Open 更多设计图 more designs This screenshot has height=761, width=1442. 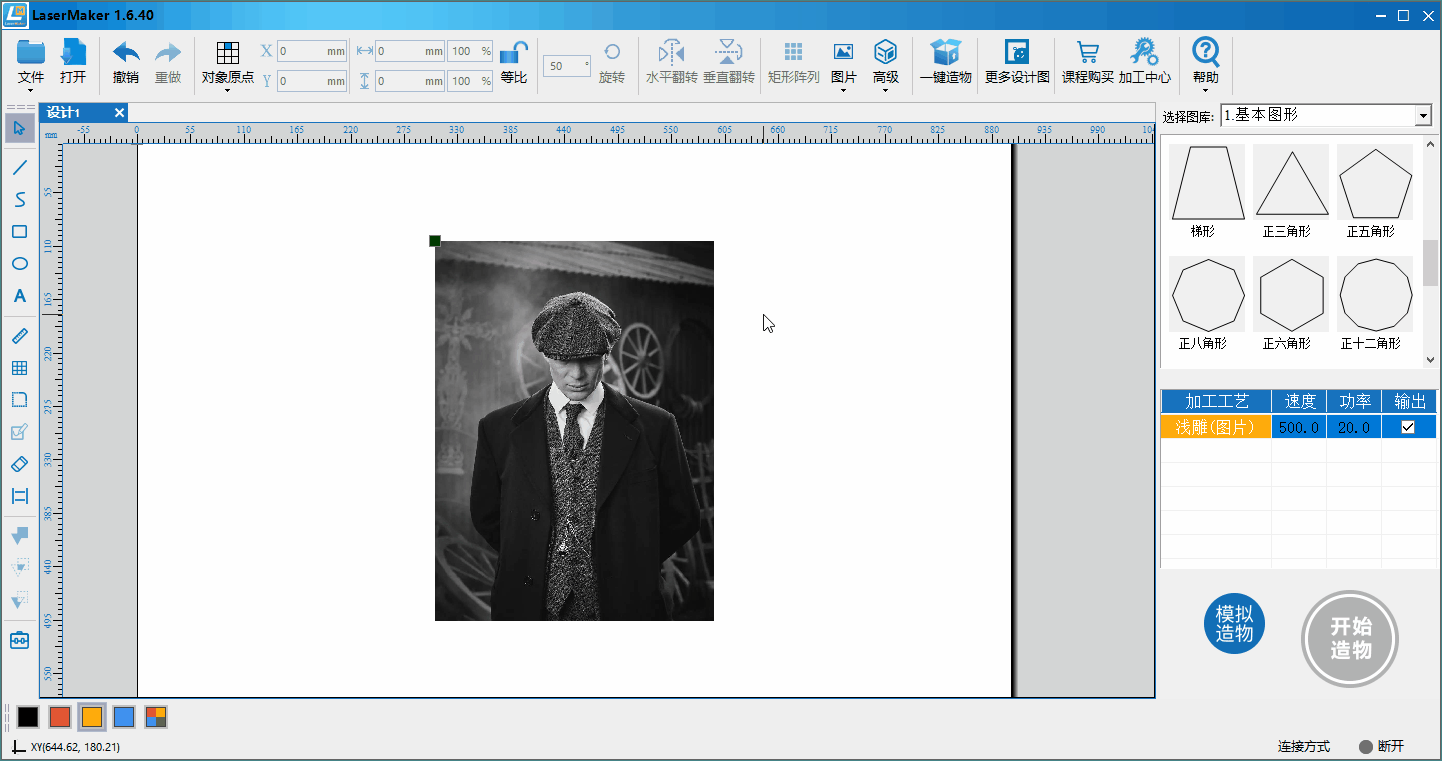pos(1017,62)
